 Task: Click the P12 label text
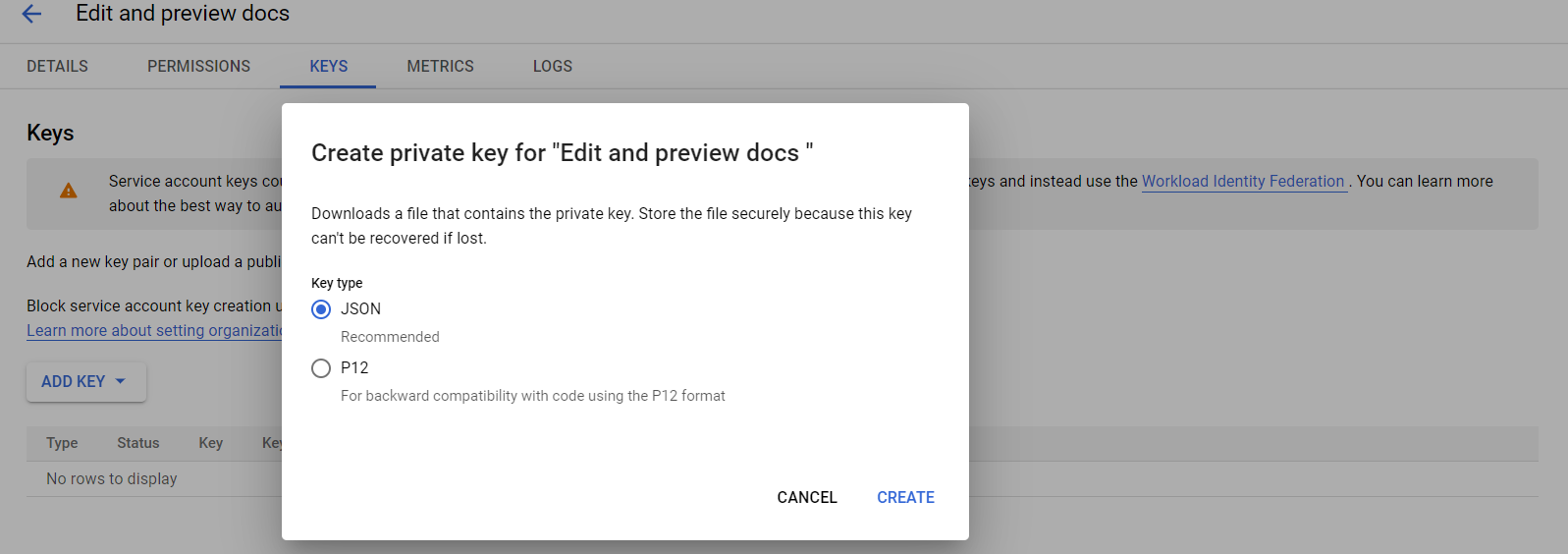tap(354, 367)
